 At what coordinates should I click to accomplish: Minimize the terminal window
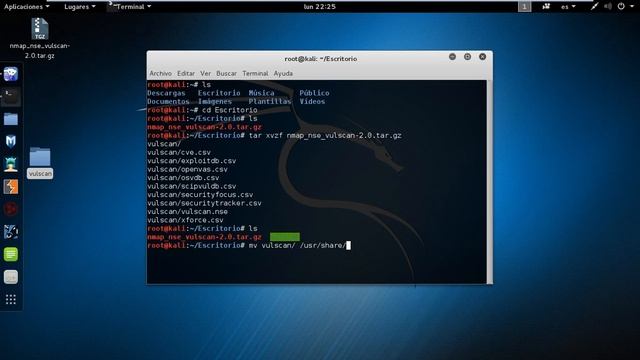tap(452, 57)
